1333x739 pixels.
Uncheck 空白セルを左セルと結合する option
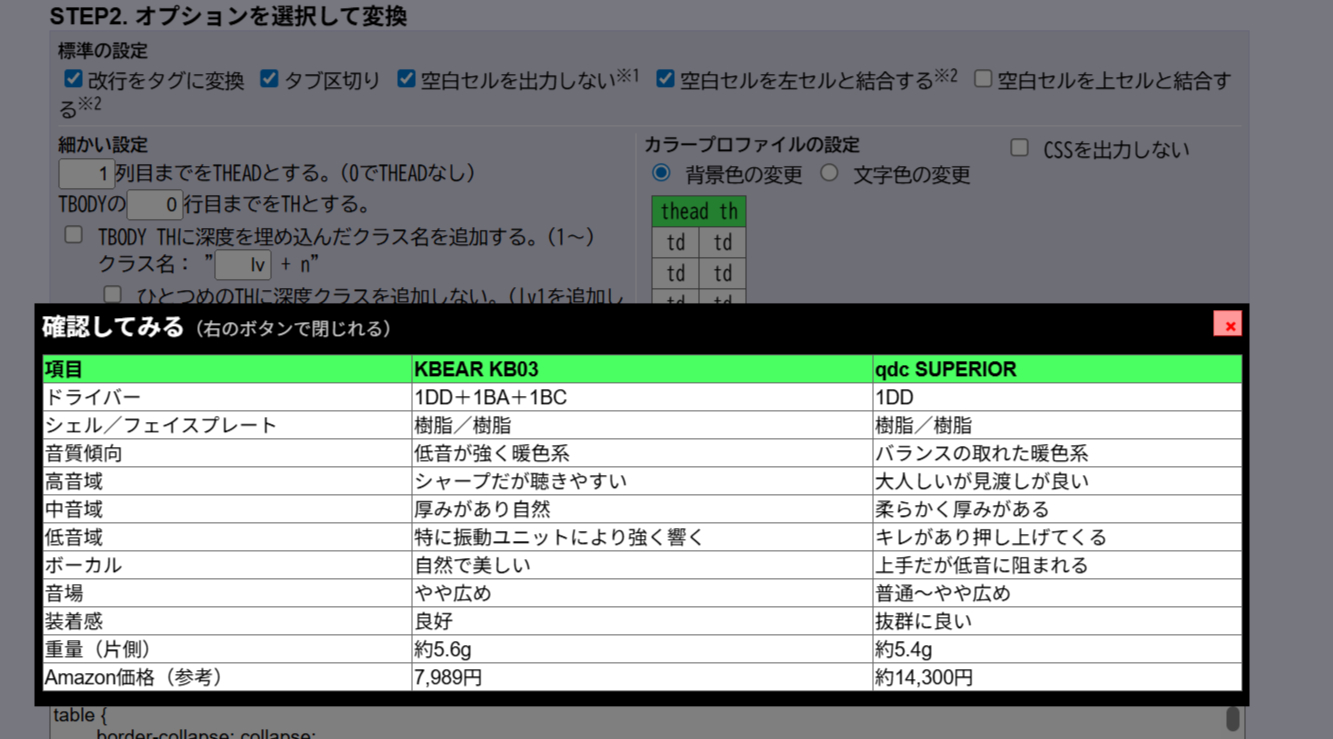665,79
